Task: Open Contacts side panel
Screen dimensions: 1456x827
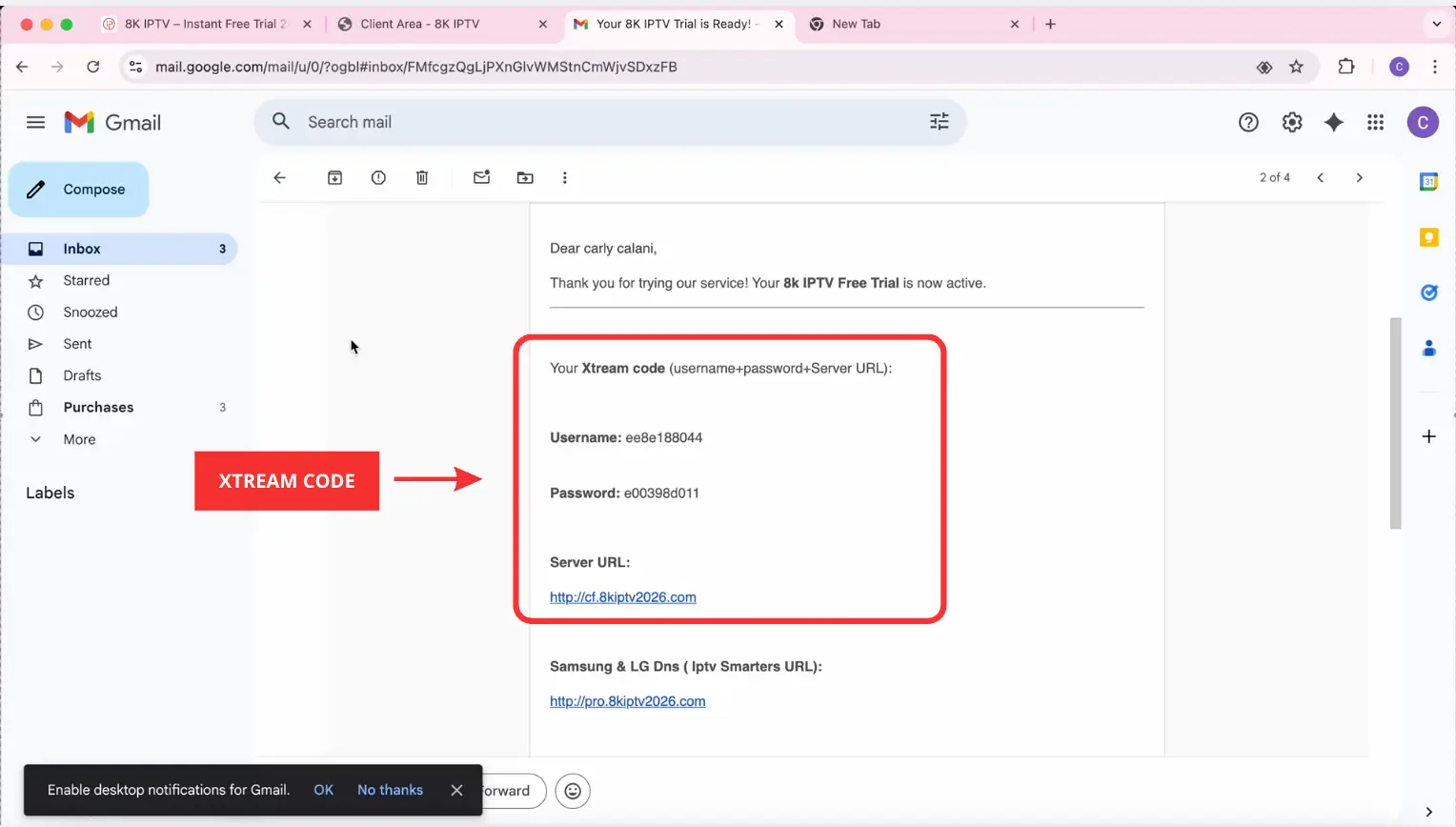Action: (1428, 349)
